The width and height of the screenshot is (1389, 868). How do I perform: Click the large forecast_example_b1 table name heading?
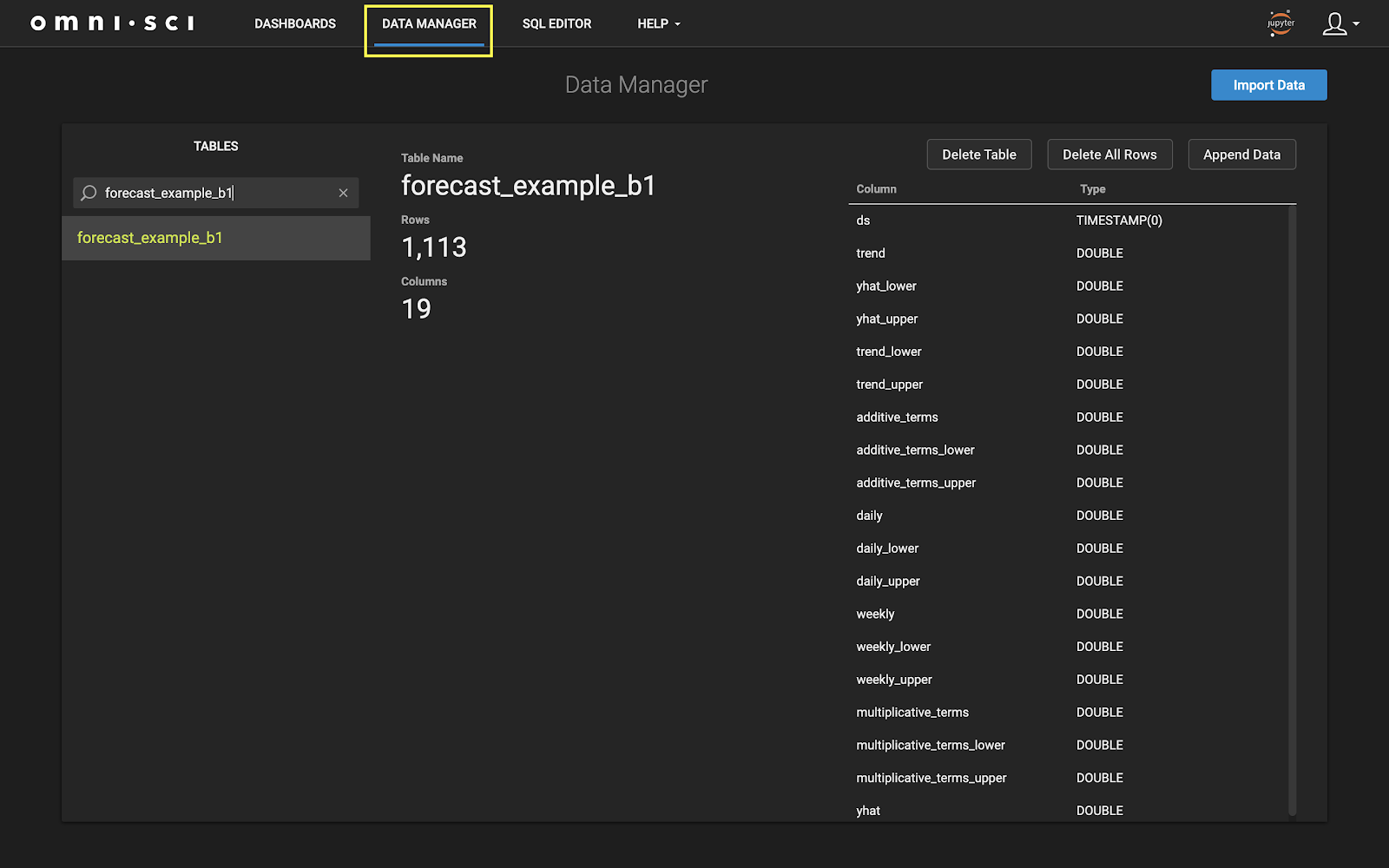pos(528,186)
